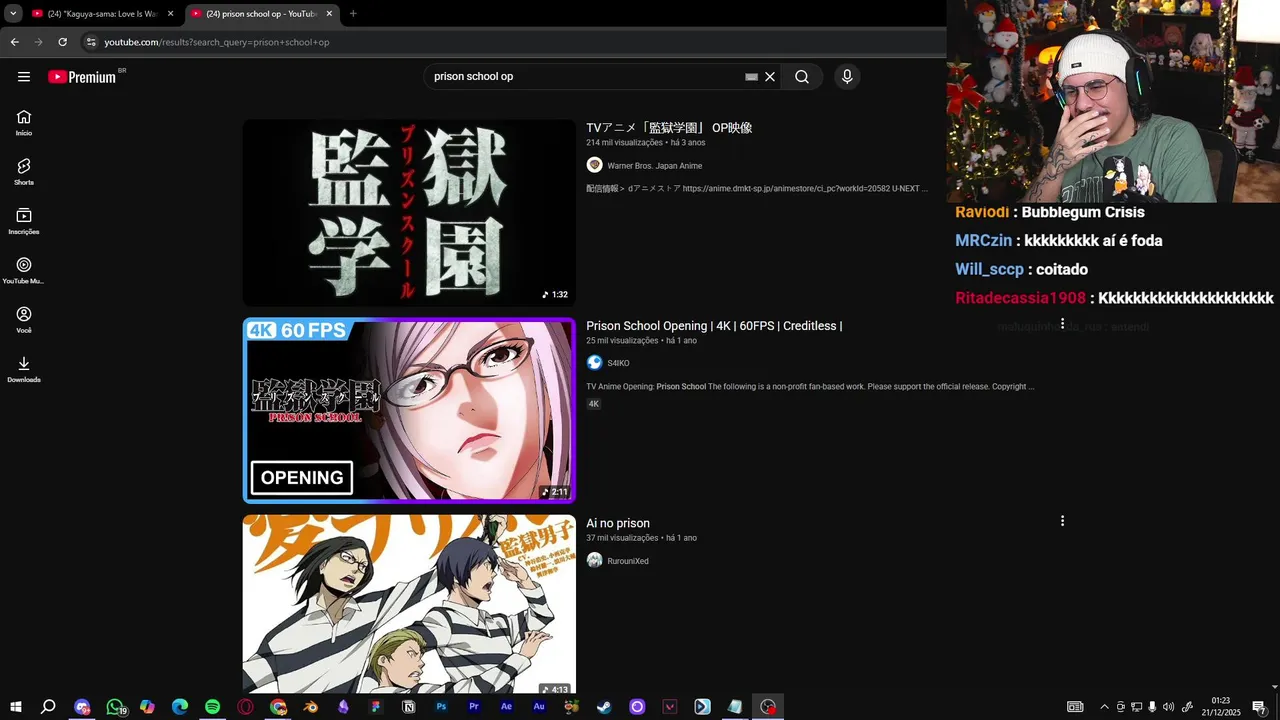
Task: Close the prison school op tab
Action: [x=330, y=14]
